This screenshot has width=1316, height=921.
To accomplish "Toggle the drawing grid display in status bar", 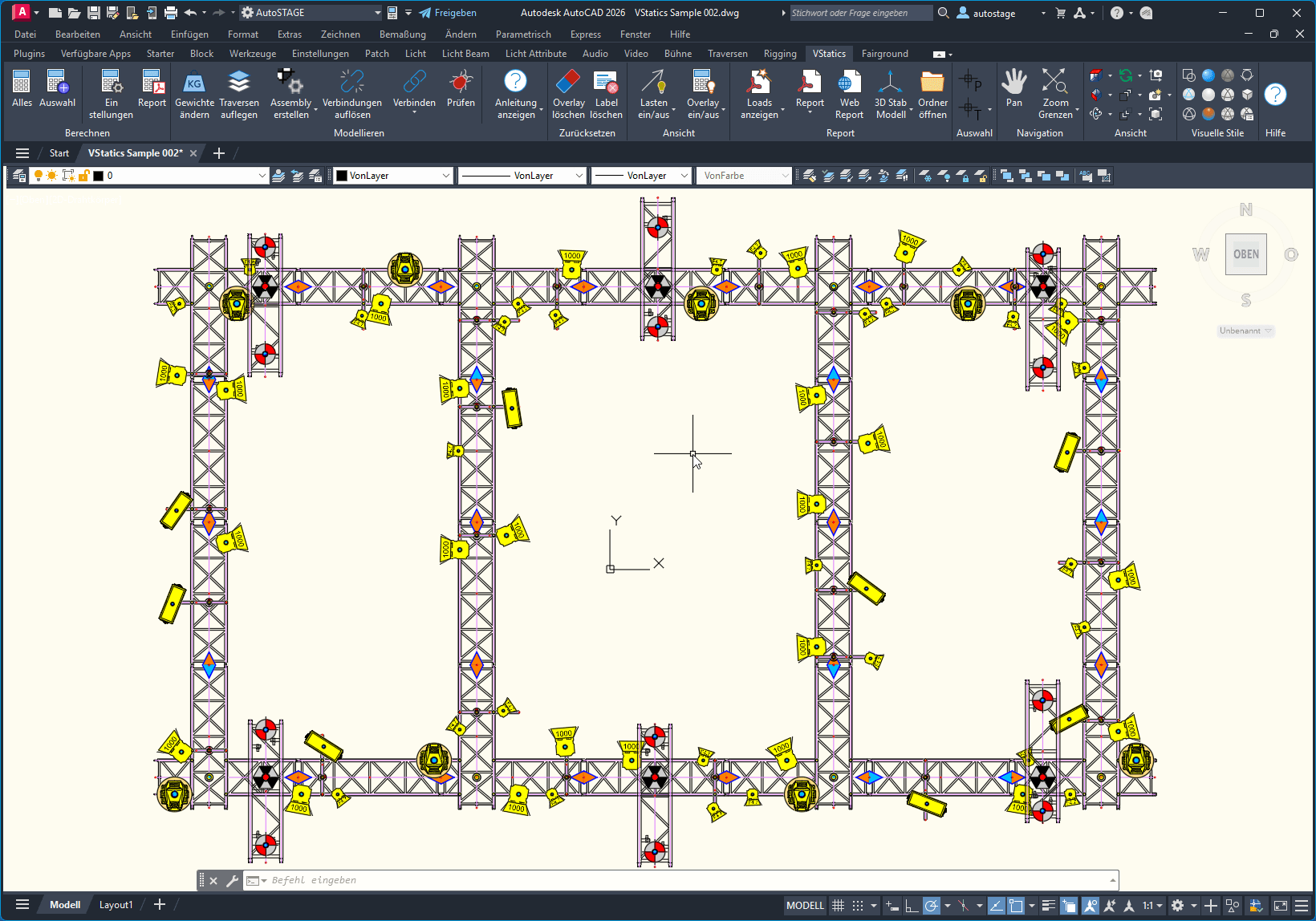I will pyautogui.click(x=839, y=906).
